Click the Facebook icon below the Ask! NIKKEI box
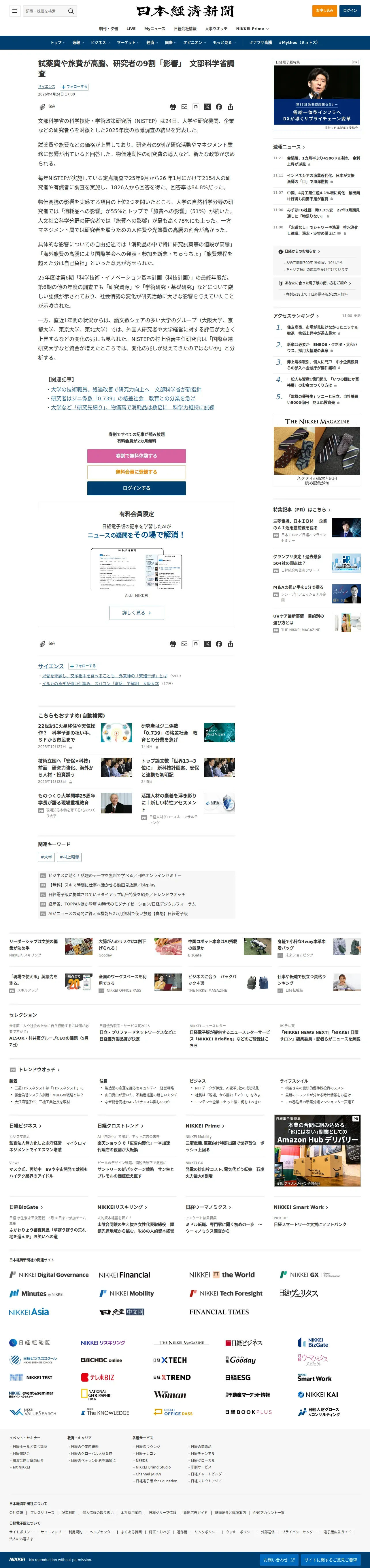Screen dimensions: 370x1568 pyautogui.click(x=219, y=644)
